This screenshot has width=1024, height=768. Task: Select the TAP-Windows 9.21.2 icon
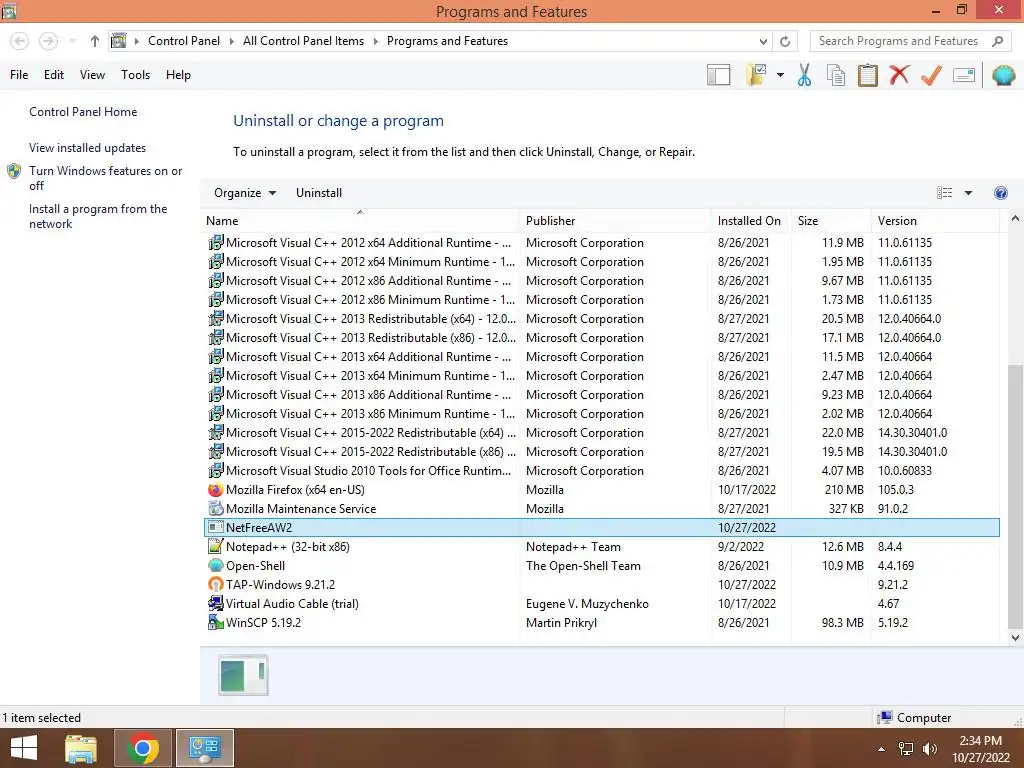tap(216, 584)
